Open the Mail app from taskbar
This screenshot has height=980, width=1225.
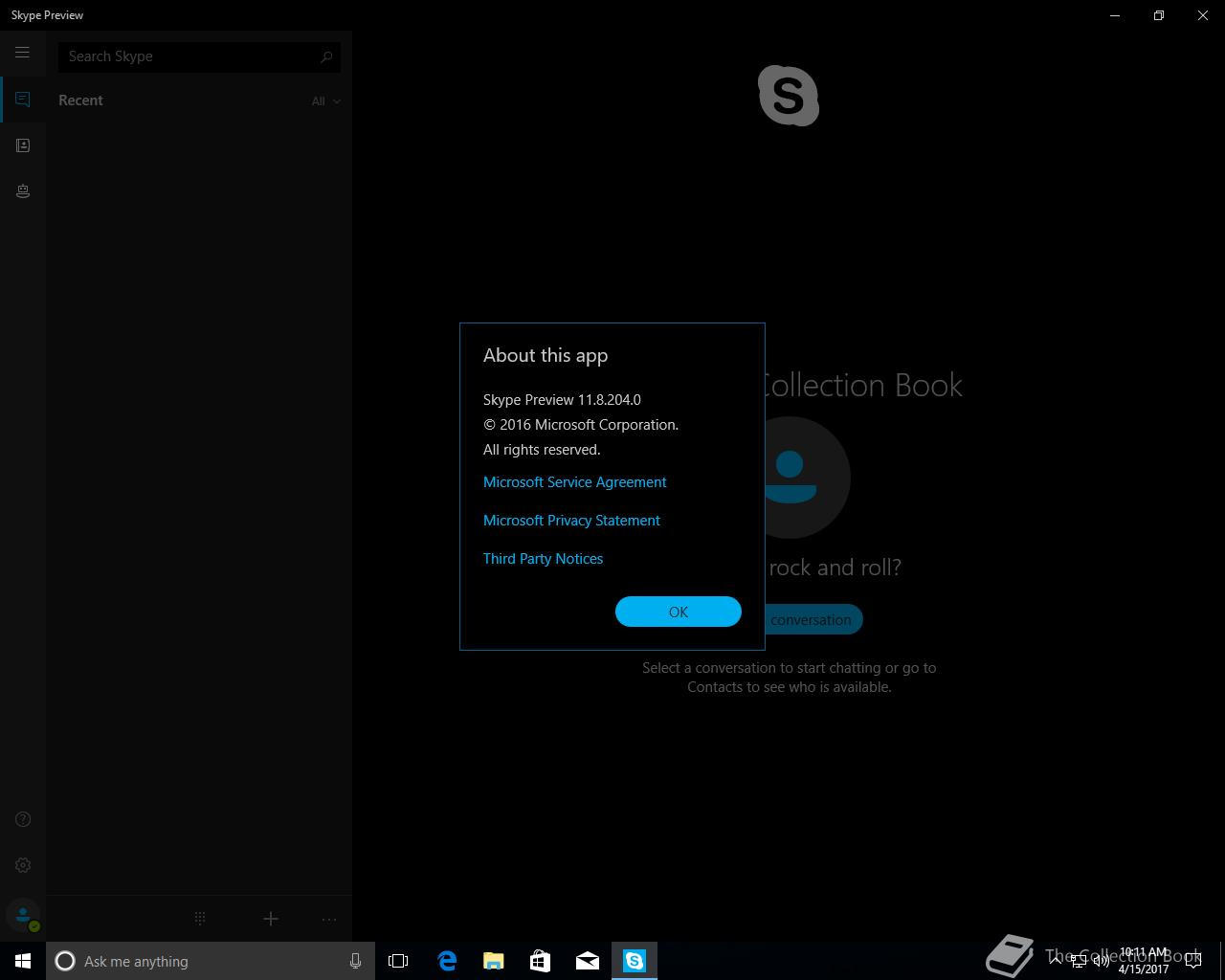(x=588, y=961)
